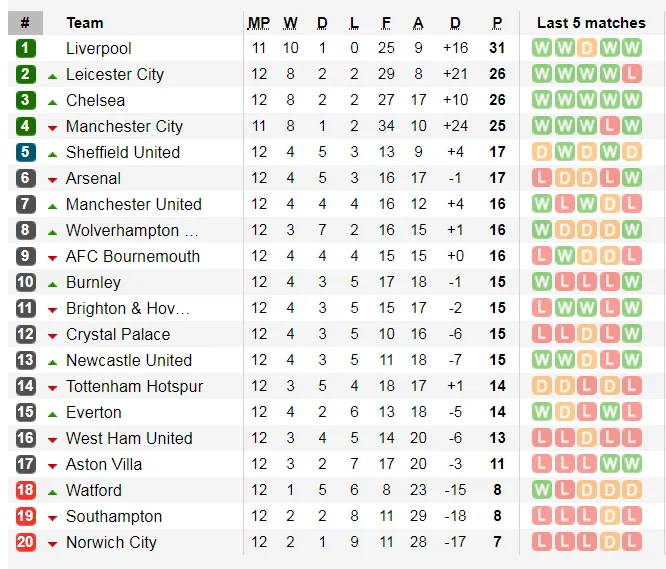The height and width of the screenshot is (569, 666).
Task: Select Watford's red position 18 badge
Action: click(x=25, y=490)
